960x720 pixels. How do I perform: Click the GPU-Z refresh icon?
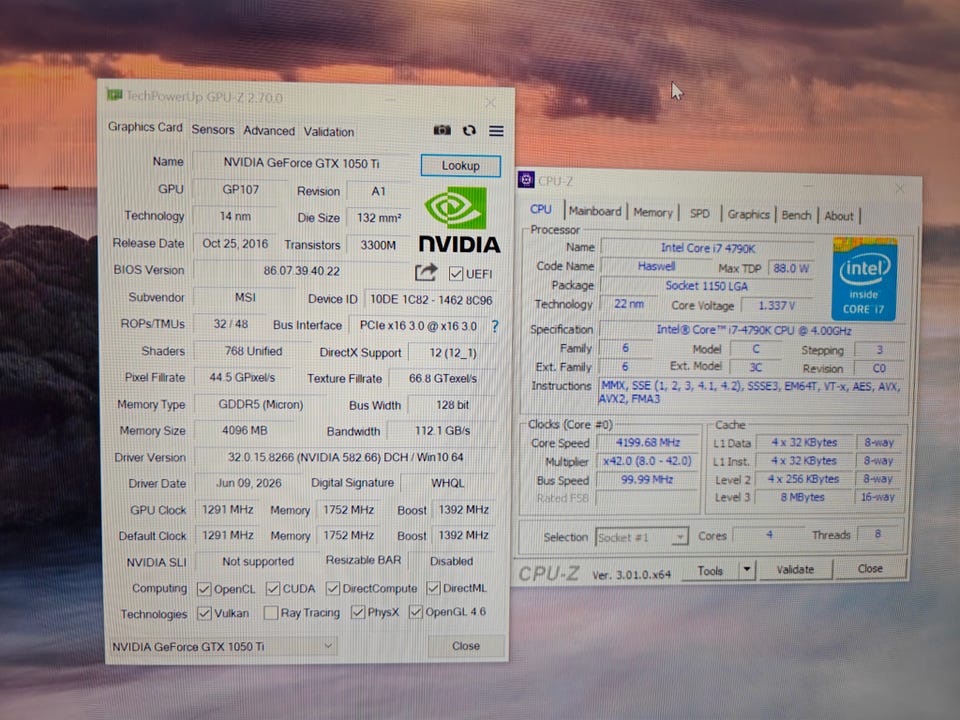click(x=469, y=130)
